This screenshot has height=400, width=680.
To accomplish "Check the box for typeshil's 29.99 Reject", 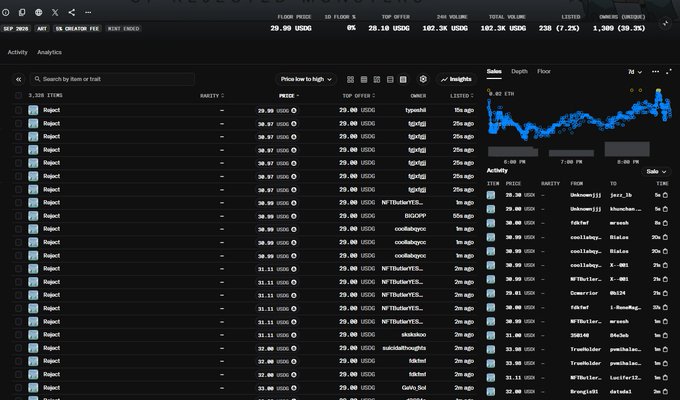I will (x=18, y=110).
